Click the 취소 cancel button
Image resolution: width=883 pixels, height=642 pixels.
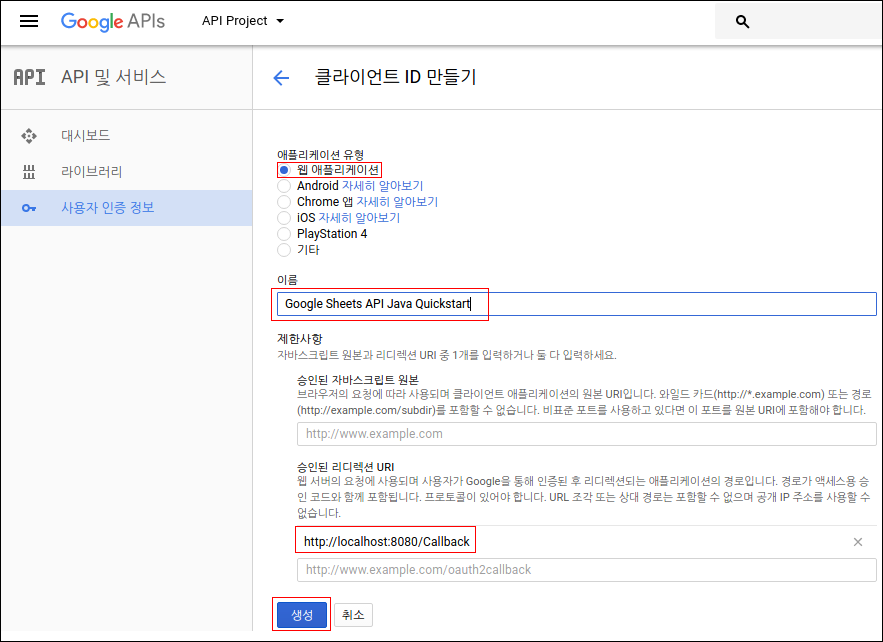pyautogui.click(x=353, y=614)
